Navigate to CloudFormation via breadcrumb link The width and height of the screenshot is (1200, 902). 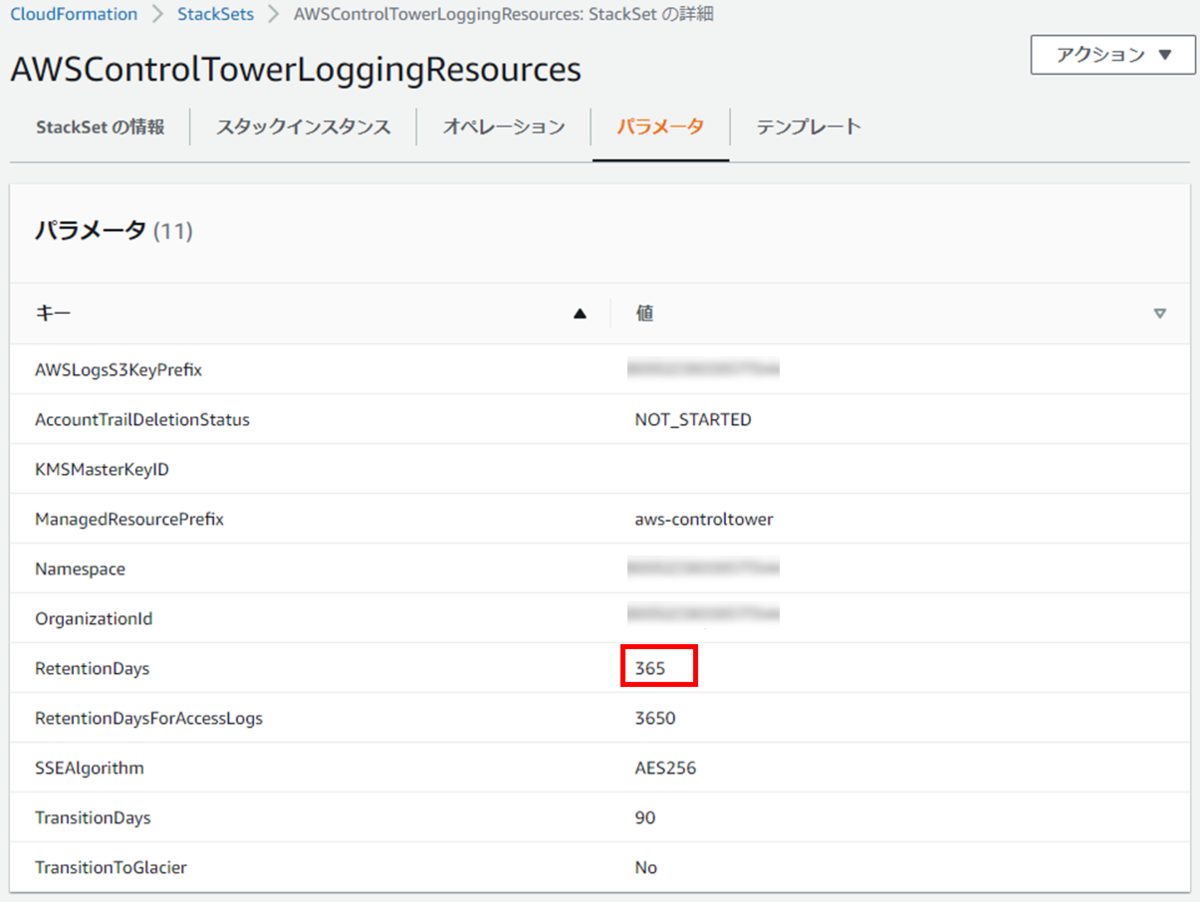73,14
